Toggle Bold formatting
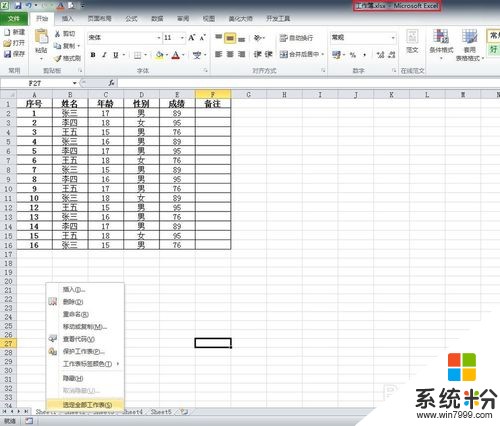 pyautogui.click(x=93, y=55)
